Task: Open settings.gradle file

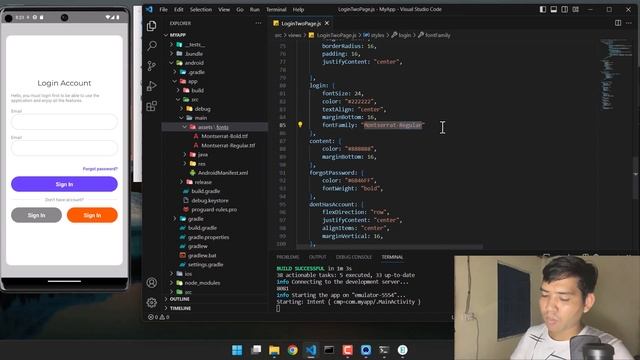Action: 205,264
